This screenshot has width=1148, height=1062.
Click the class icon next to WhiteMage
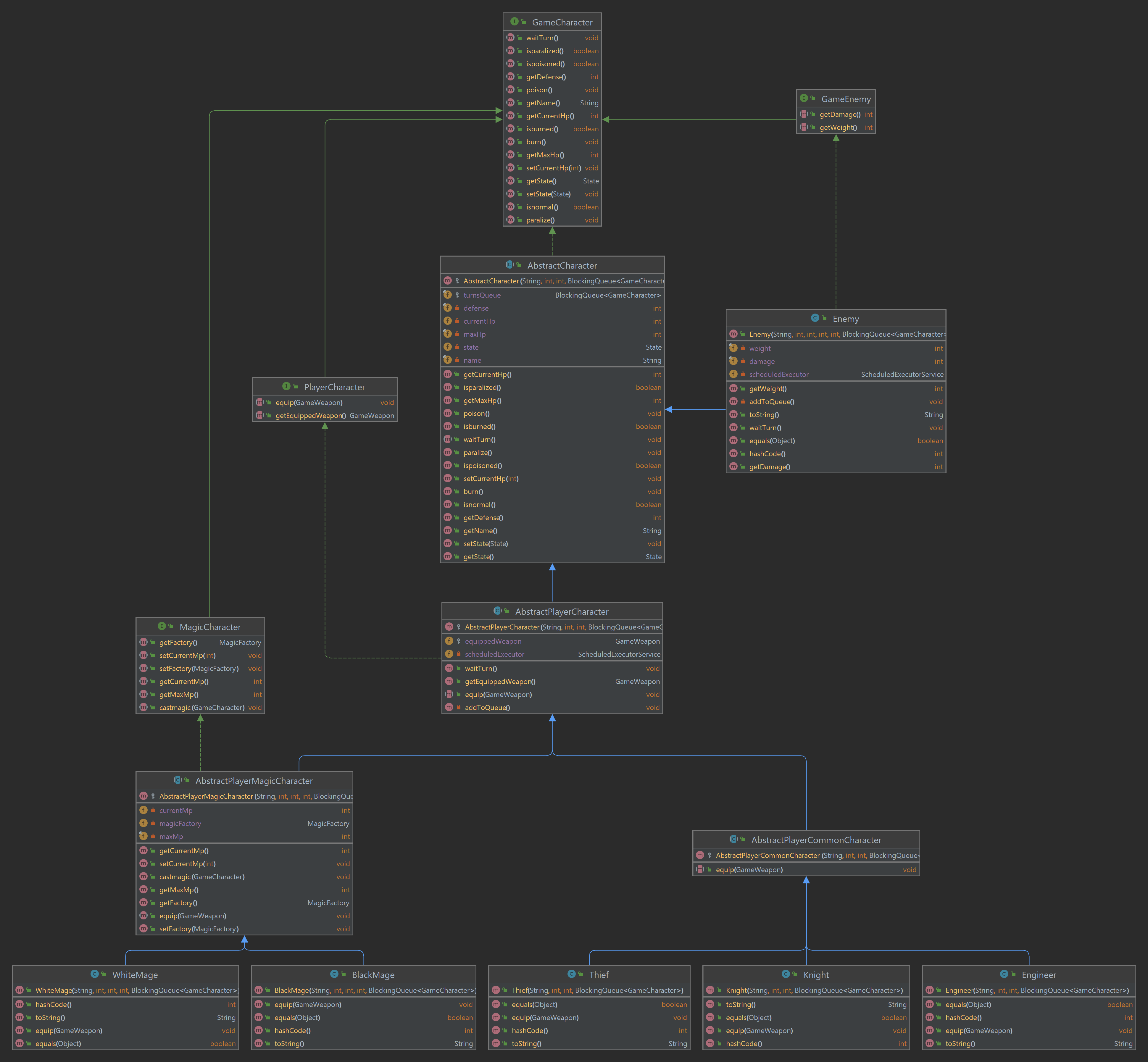[x=95, y=974]
